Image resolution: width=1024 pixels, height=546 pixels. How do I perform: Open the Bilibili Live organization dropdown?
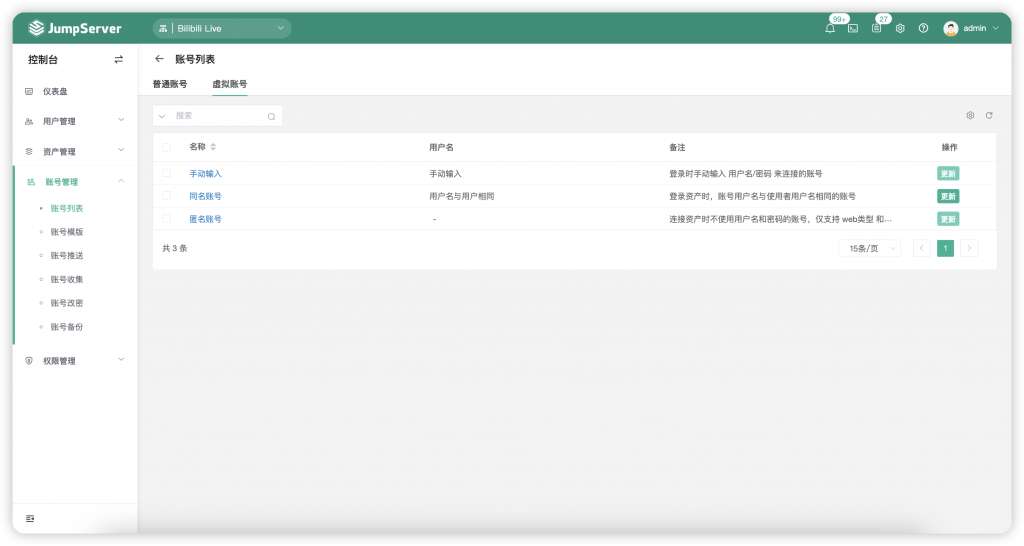click(222, 28)
